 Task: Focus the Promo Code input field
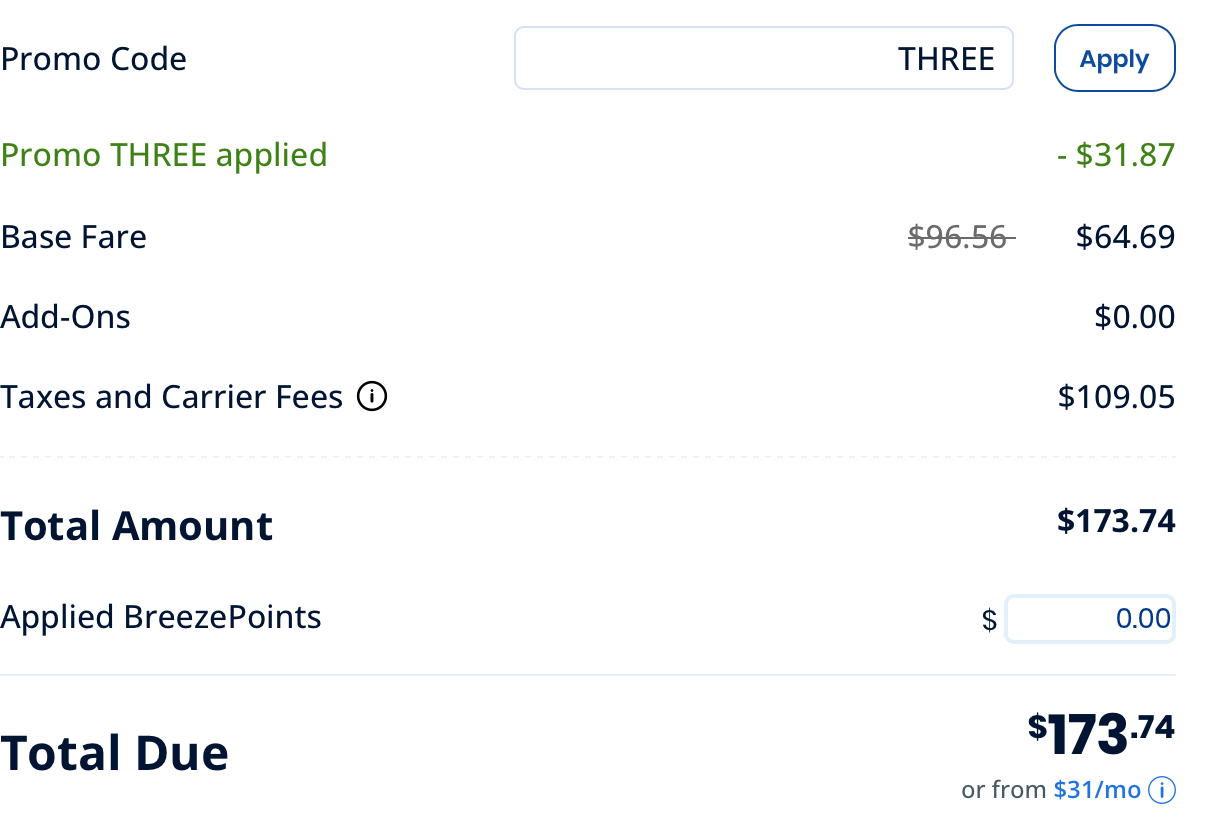pyautogui.click(x=763, y=59)
